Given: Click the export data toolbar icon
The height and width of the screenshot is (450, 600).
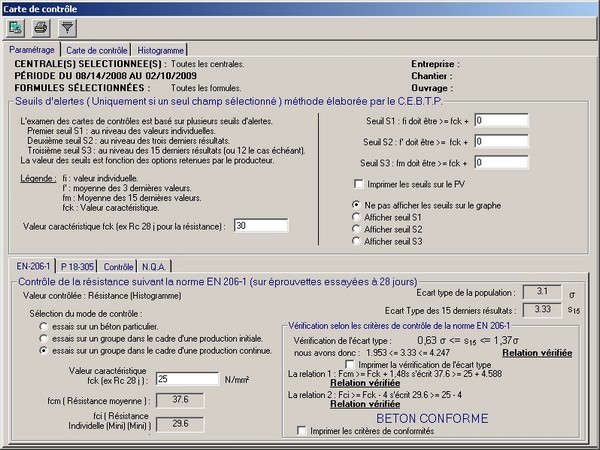Looking at the screenshot, I should [x=17, y=29].
